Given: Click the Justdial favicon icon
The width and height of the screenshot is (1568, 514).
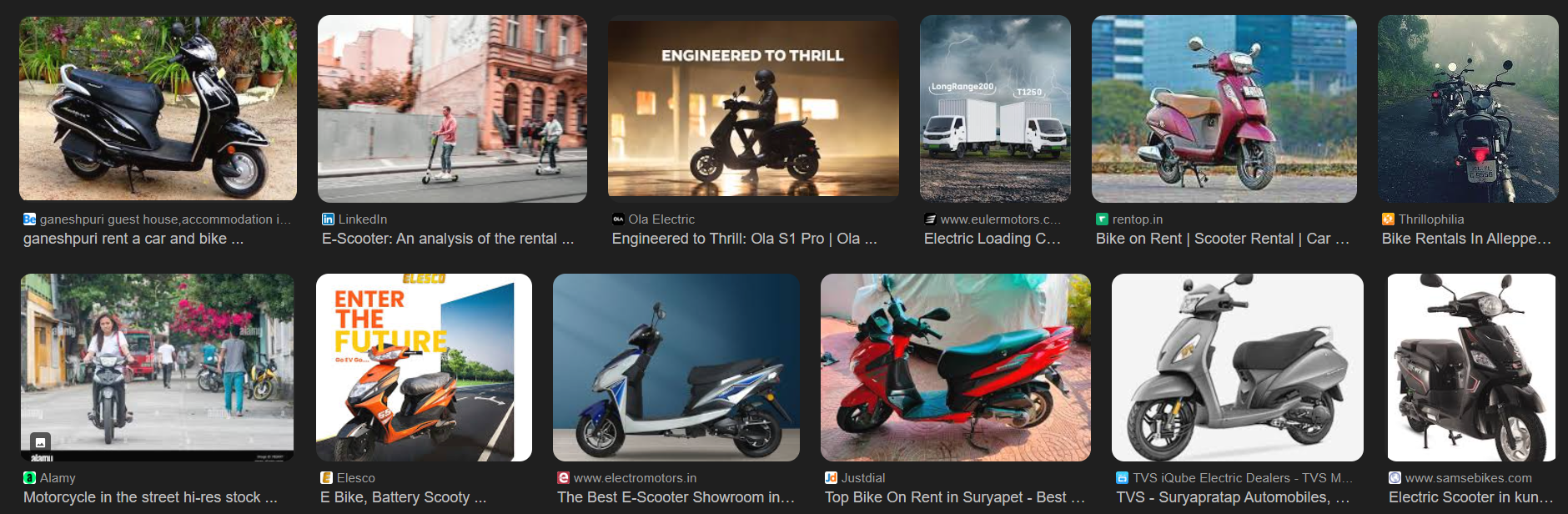Looking at the screenshot, I should click(x=831, y=478).
